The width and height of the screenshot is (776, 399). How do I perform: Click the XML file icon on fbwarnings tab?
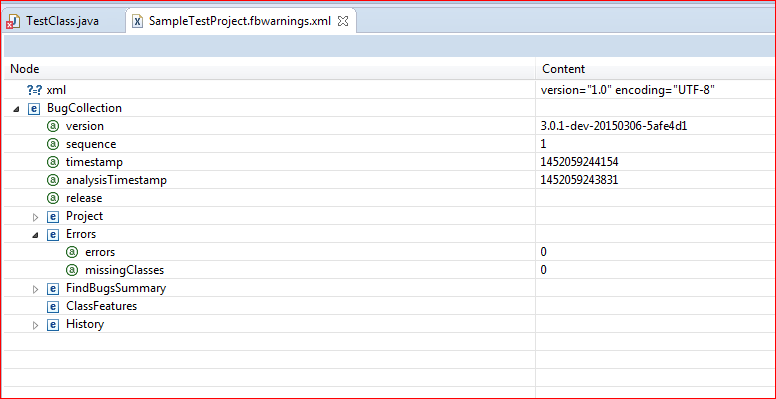139,22
